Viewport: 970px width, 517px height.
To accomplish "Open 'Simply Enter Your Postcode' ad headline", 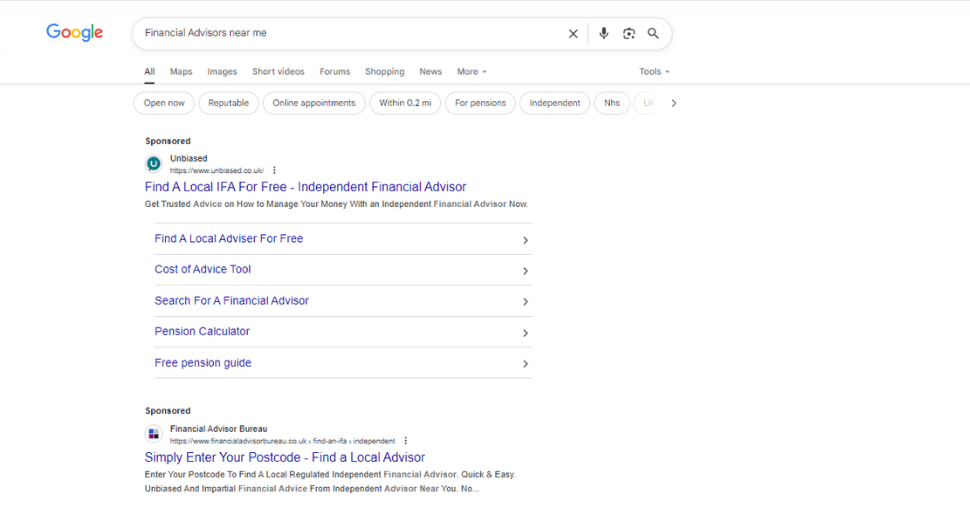I will (x=285, y=458).
